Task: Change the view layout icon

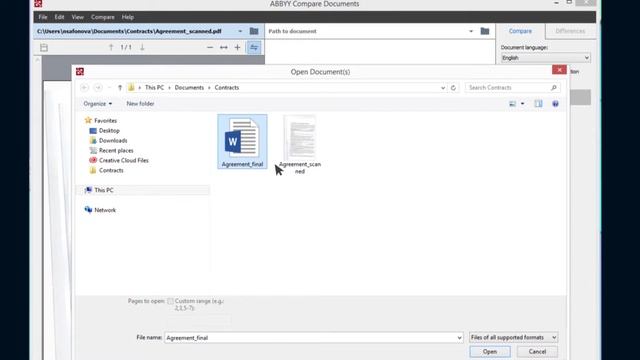Action: [x=513, y=104]
